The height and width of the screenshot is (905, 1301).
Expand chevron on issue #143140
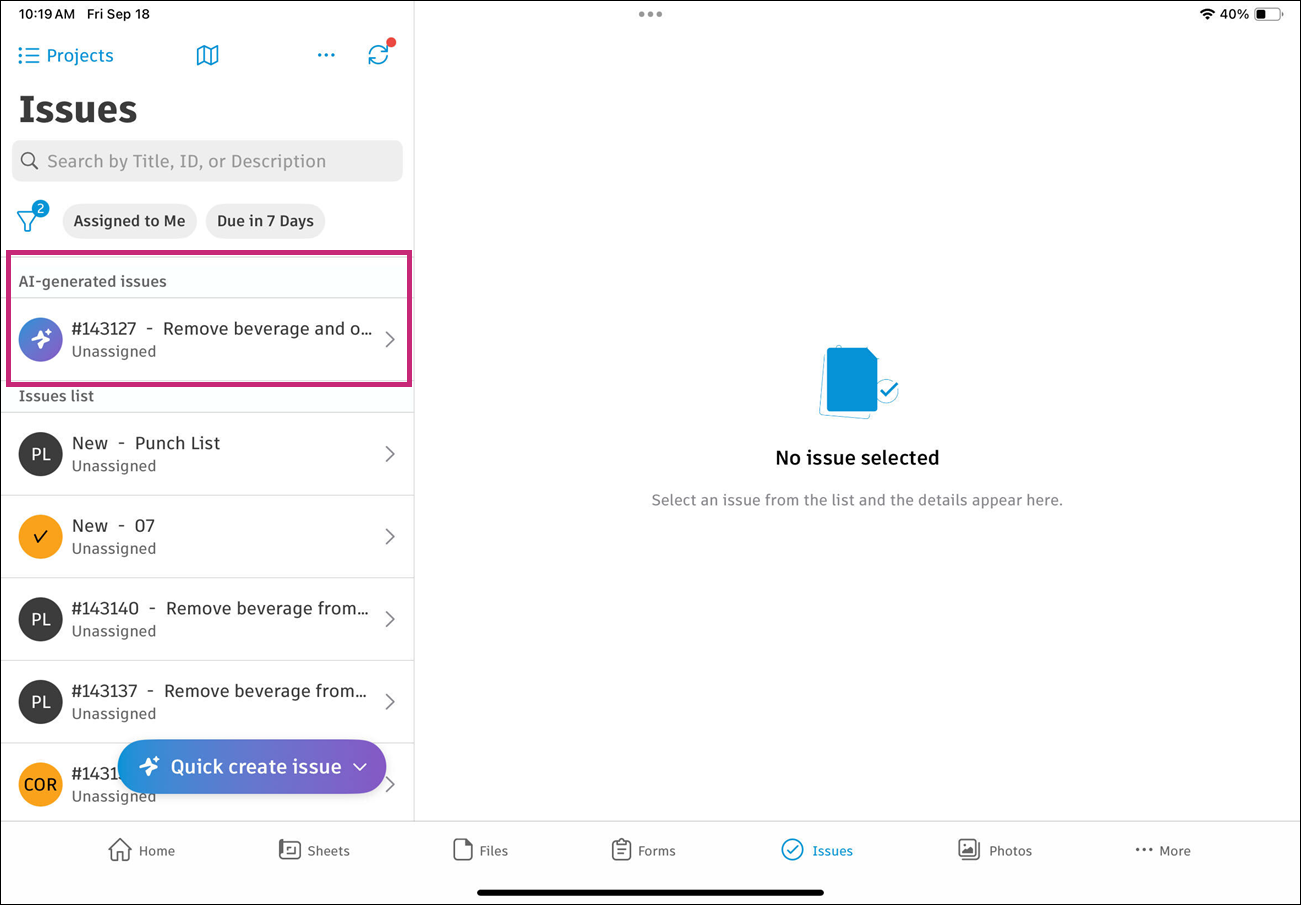pos(390,619)
